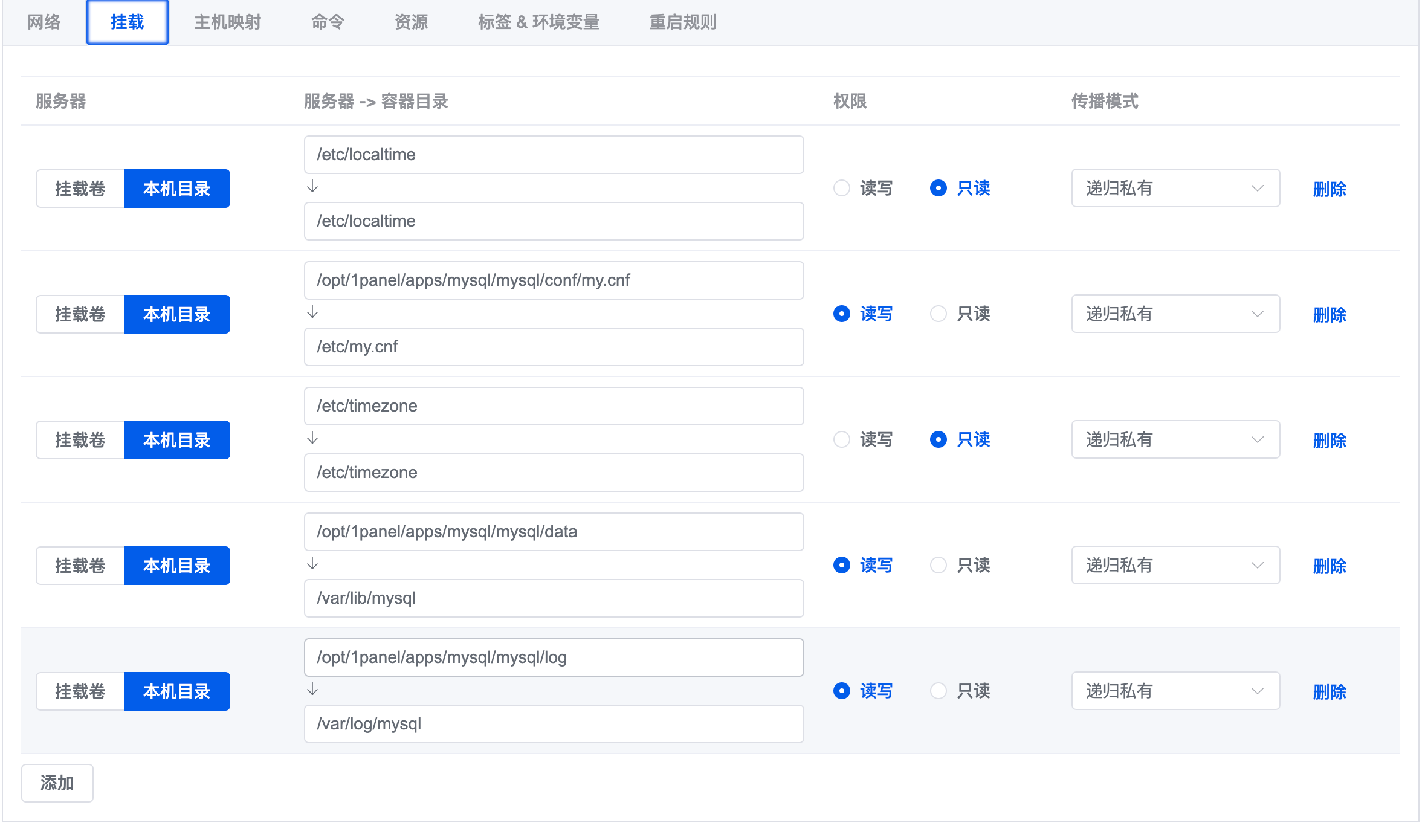Delete the /var/lib/mysql mount row

(1330, 566)
